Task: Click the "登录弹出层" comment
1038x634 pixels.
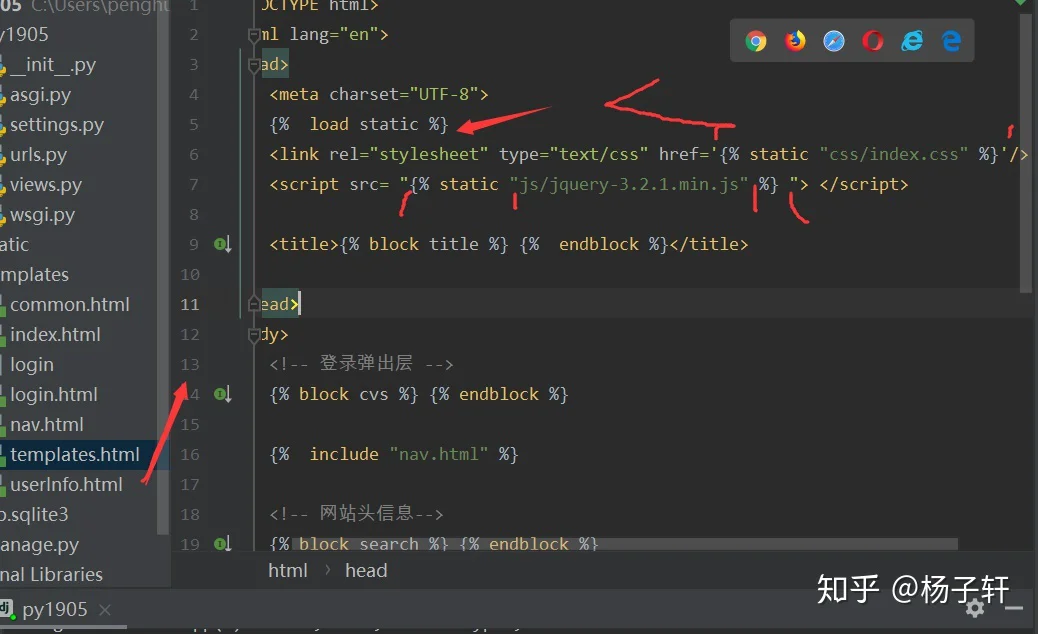Action: (361, 364)
